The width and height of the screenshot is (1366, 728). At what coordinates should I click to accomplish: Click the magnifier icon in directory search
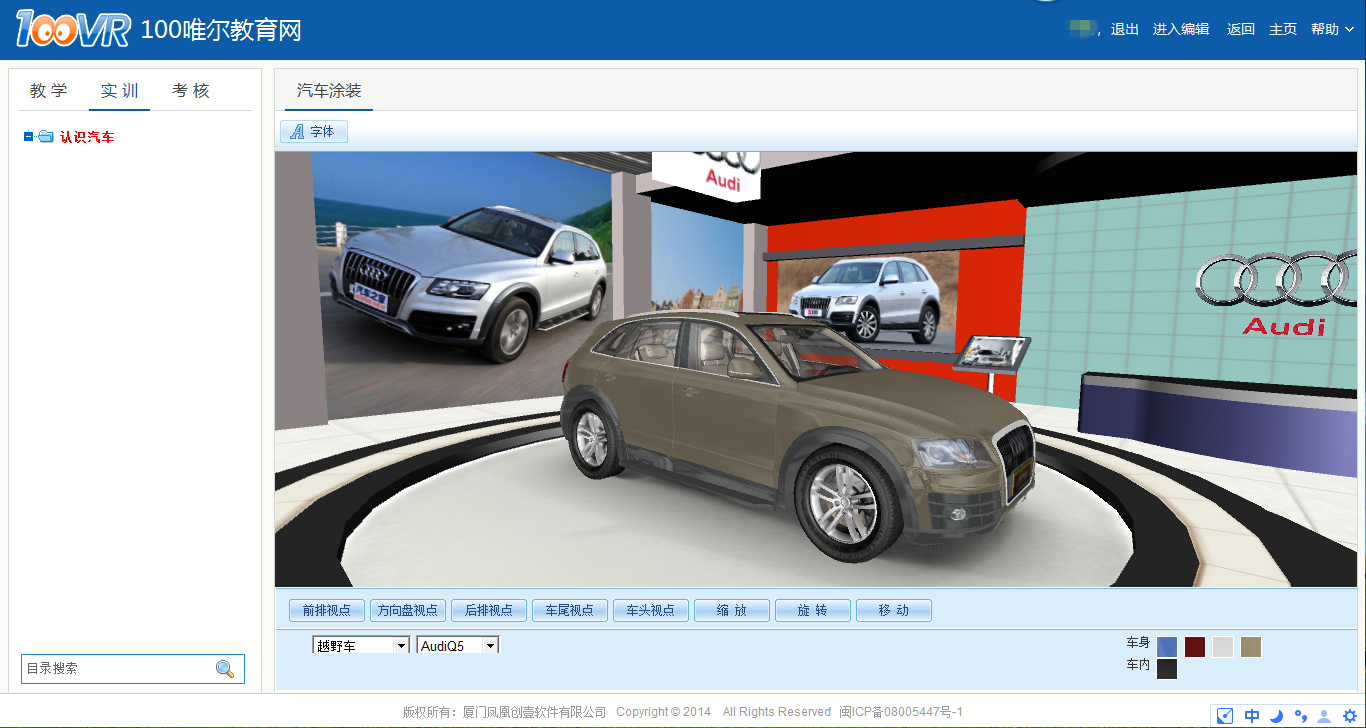[225, 669]
